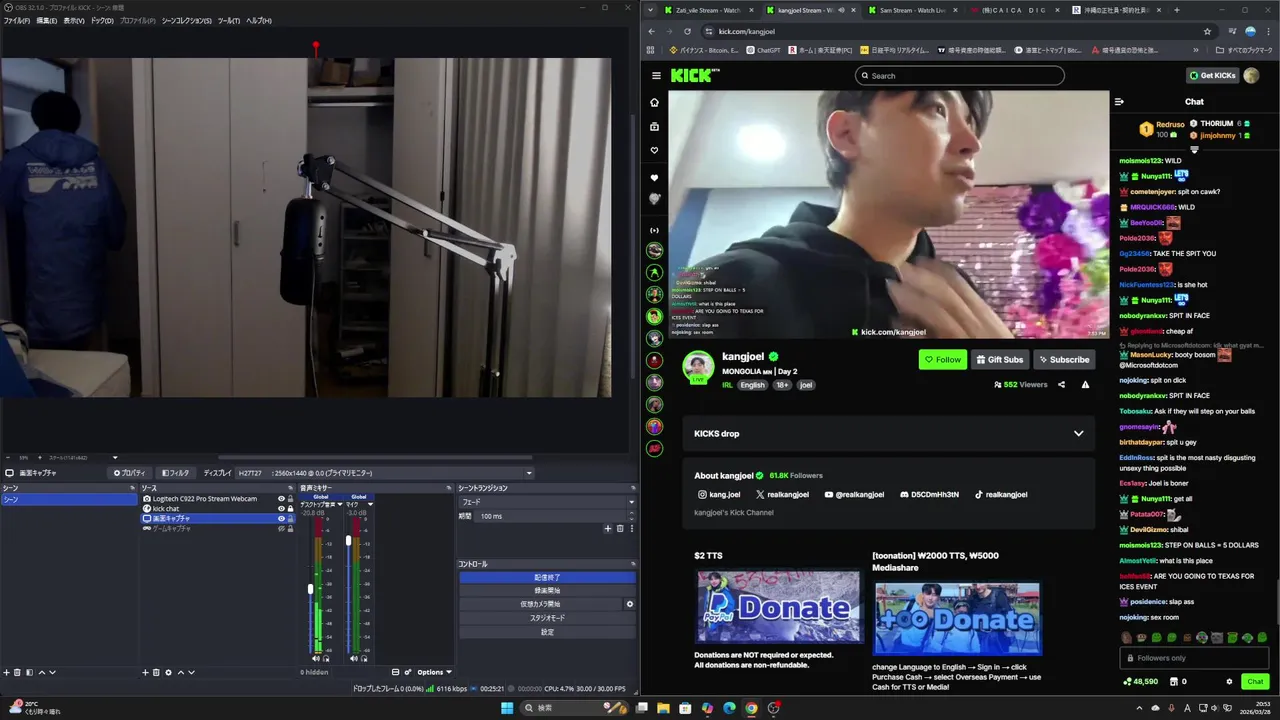Move selected source up in sources list

pyautogui.click(x=180, y=672)
